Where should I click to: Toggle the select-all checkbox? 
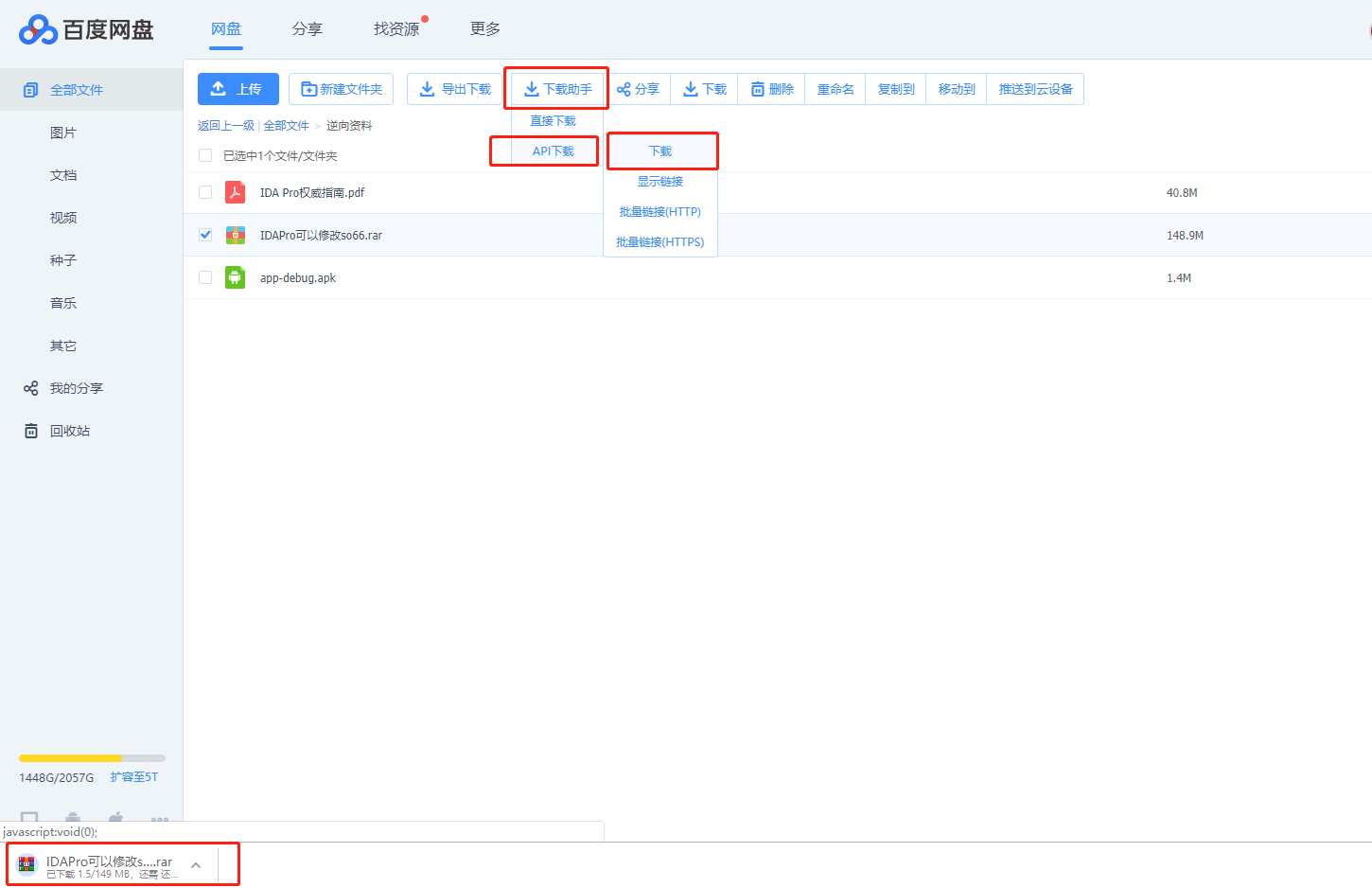205,155
